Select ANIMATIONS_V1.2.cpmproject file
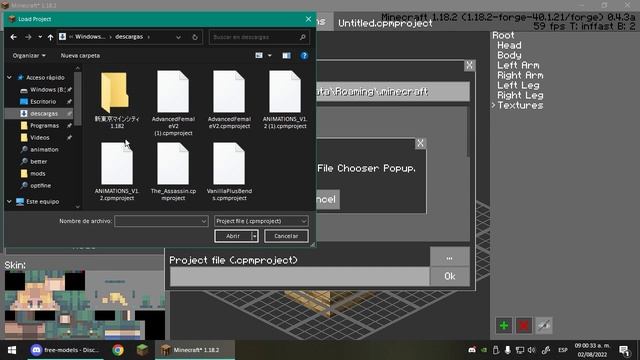 pyautogui.click(x=117, y=172)
